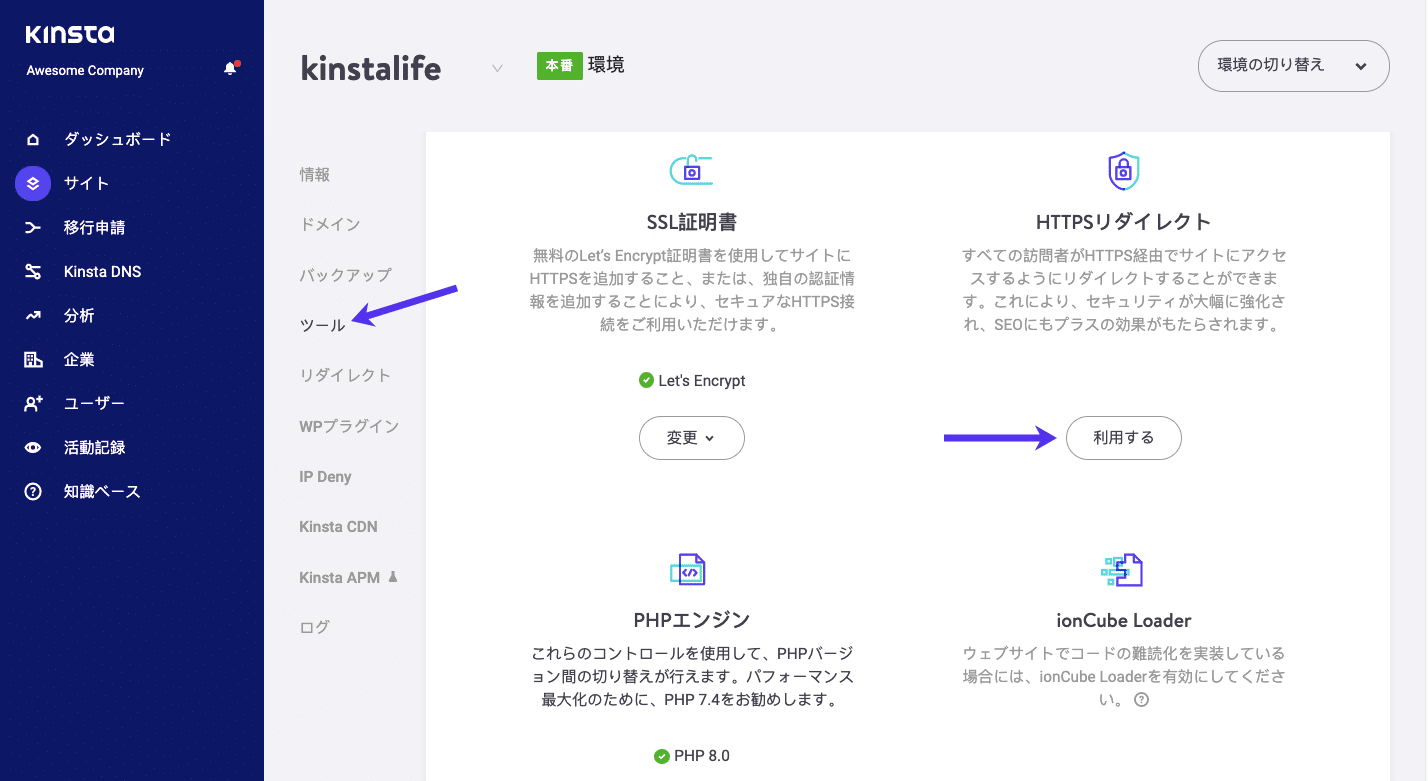
Task: Click the 利用する button for HTTPS redirect
Action: coord(1123,438)
